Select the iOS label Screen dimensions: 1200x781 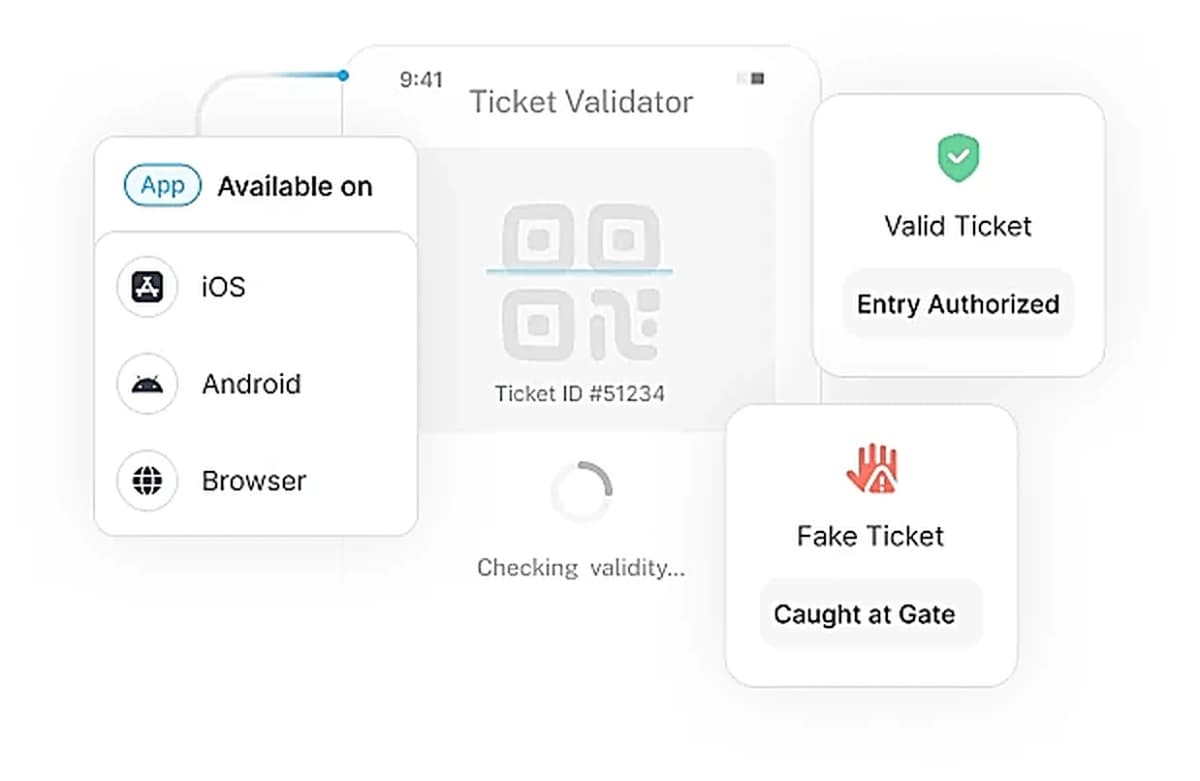pyautogui.click(x=223, y=287)
